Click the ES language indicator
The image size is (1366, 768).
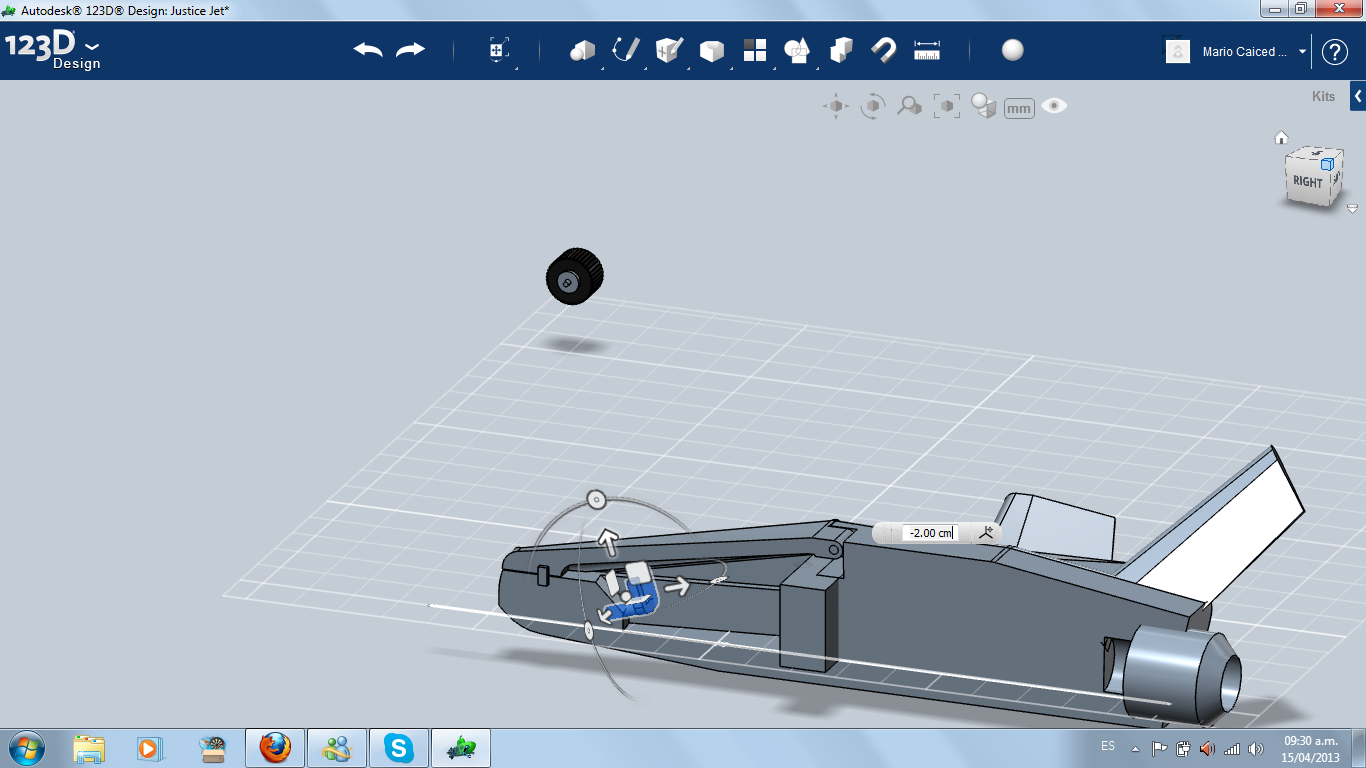click(1108, 746)
